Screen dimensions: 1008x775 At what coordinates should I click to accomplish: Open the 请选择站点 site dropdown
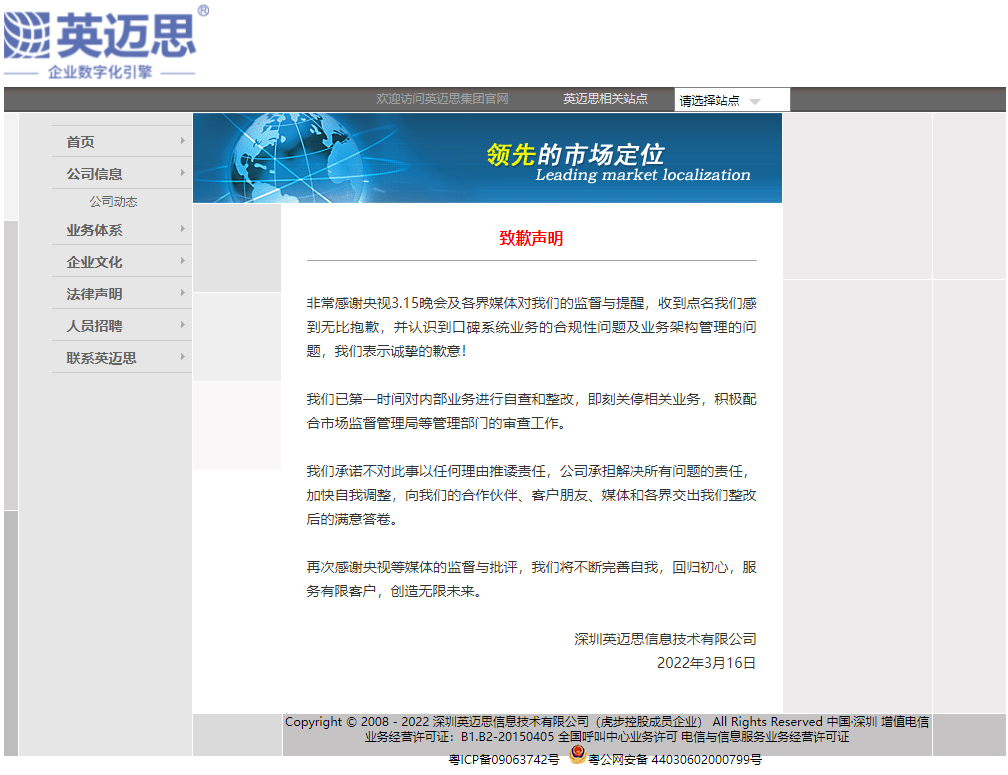[x=733, y=100]
